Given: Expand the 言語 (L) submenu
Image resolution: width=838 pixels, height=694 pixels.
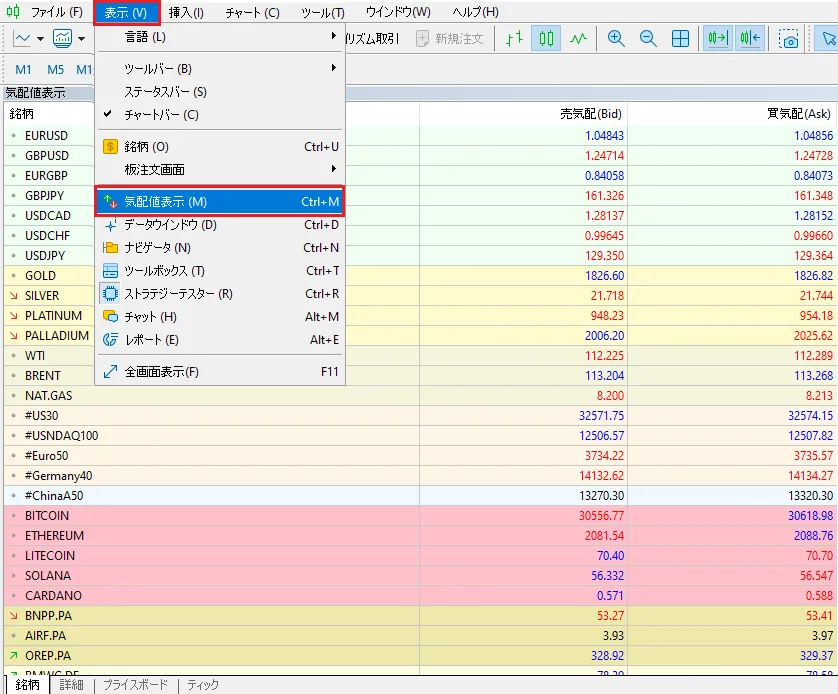Looking at the screenshot, I should pos(220,37).
